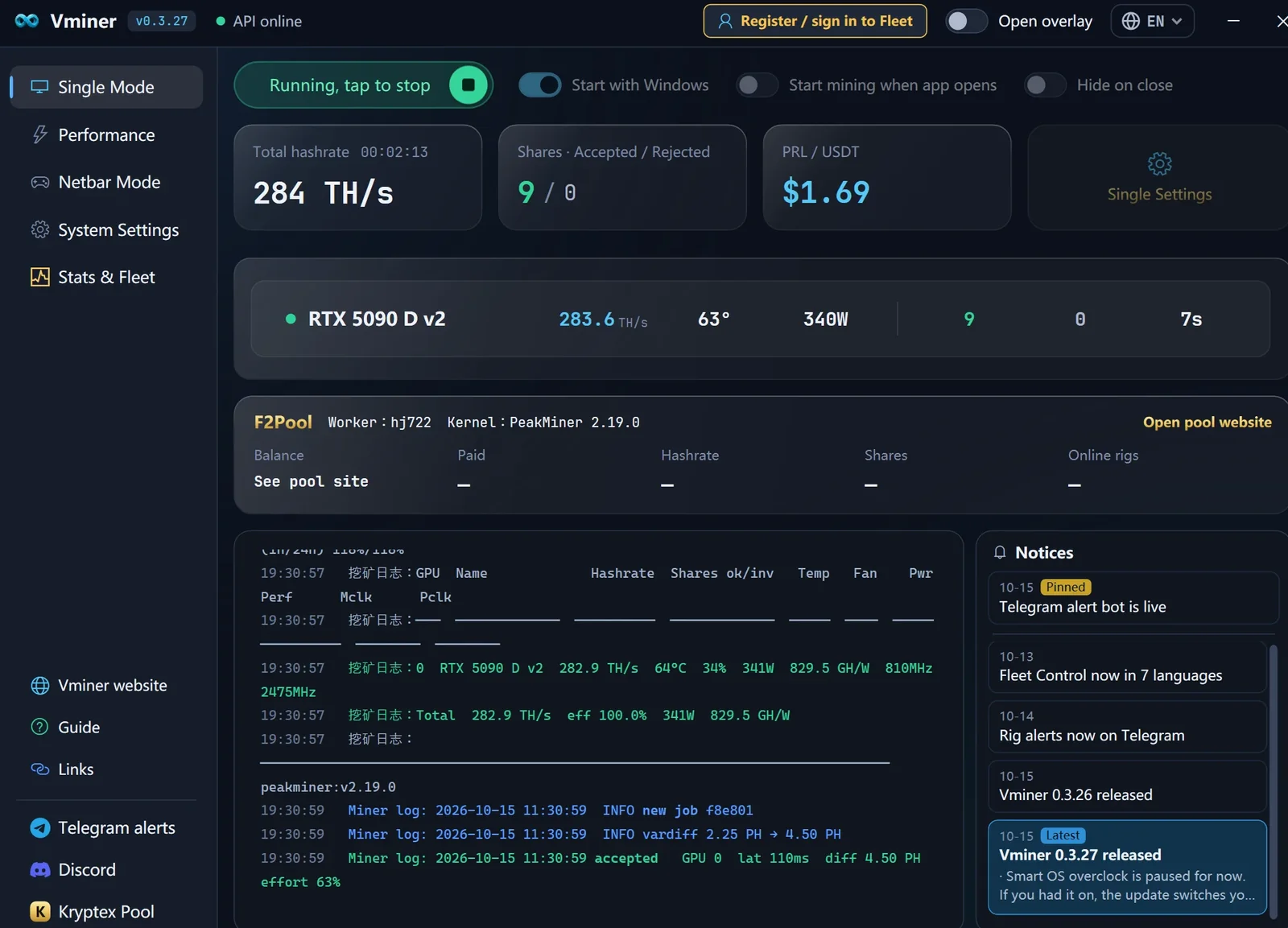Click the Kernel : PeakMiner 2.19.0 label

(x=543, y=422)
